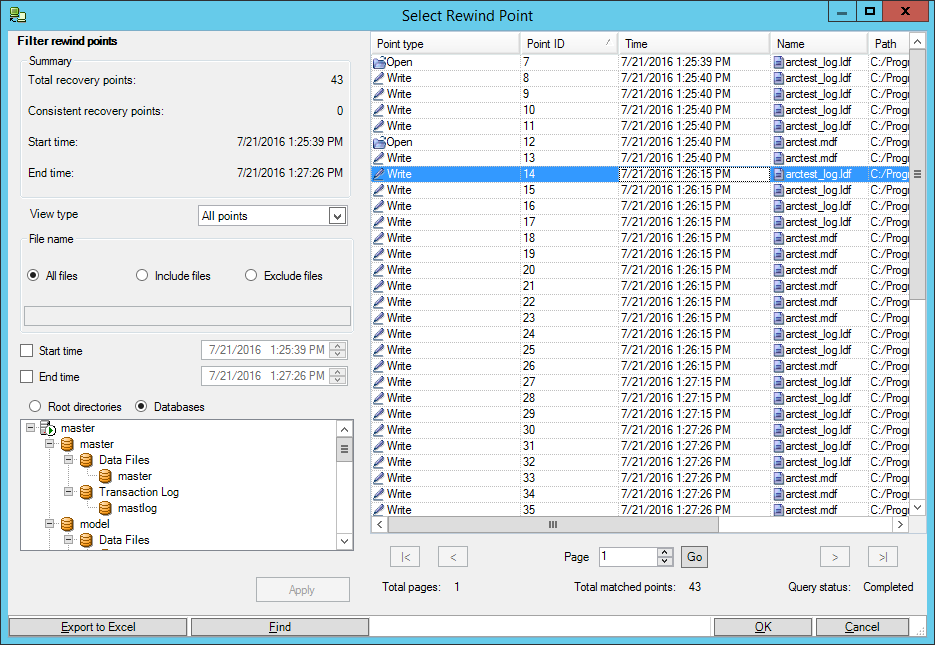Click the pencil Write icon for point 35

click(379, 510)
